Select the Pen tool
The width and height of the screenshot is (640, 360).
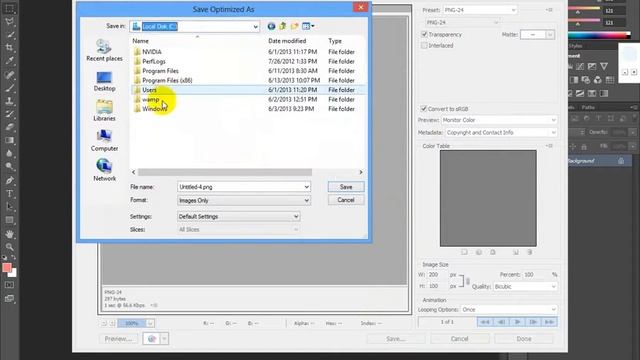[x=9, y=180]
